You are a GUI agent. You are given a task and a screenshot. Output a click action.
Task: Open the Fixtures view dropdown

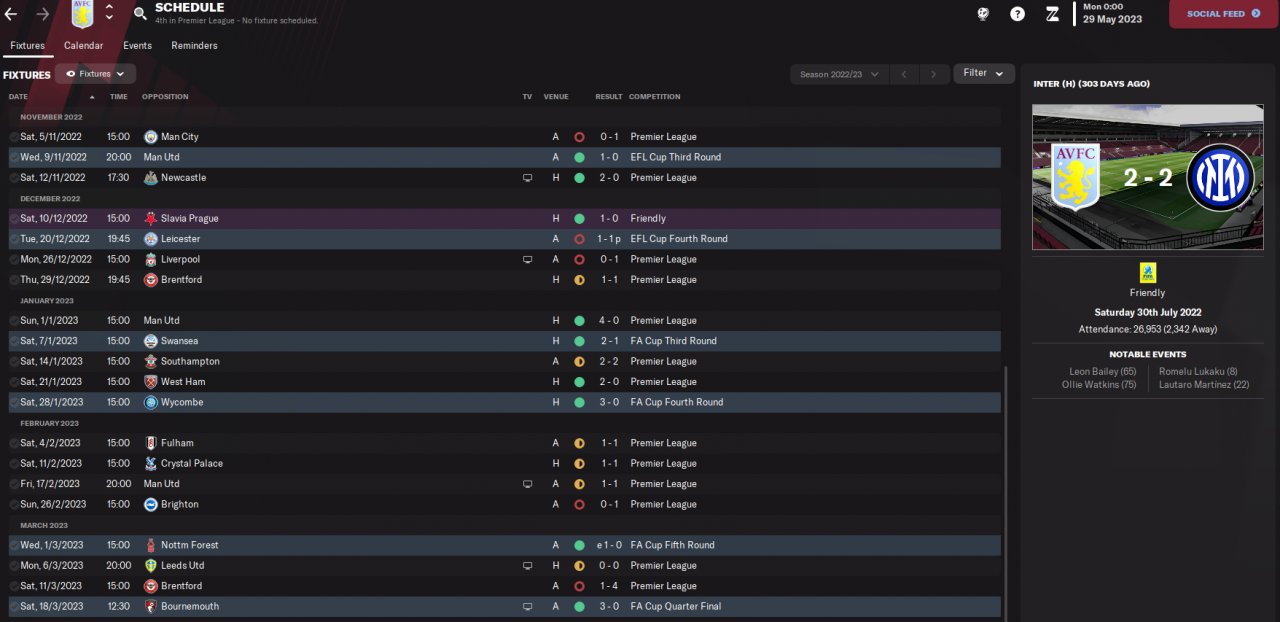[96, 74]
